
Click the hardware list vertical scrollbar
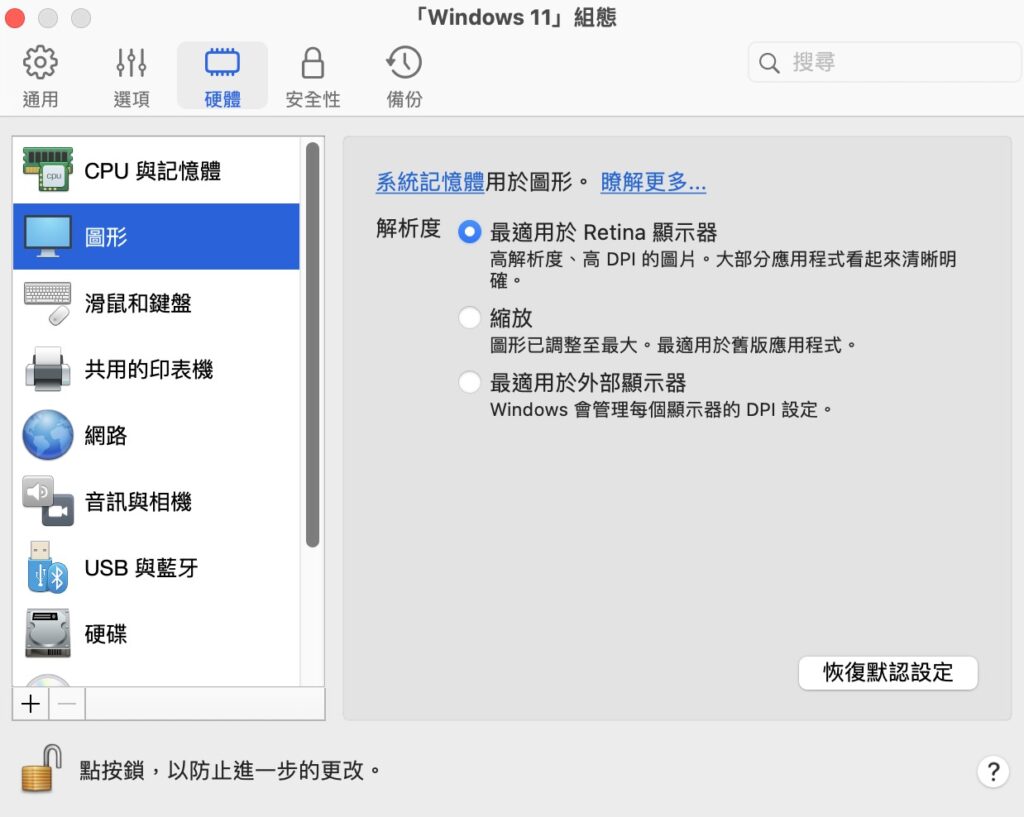click(x=312, y=344)
